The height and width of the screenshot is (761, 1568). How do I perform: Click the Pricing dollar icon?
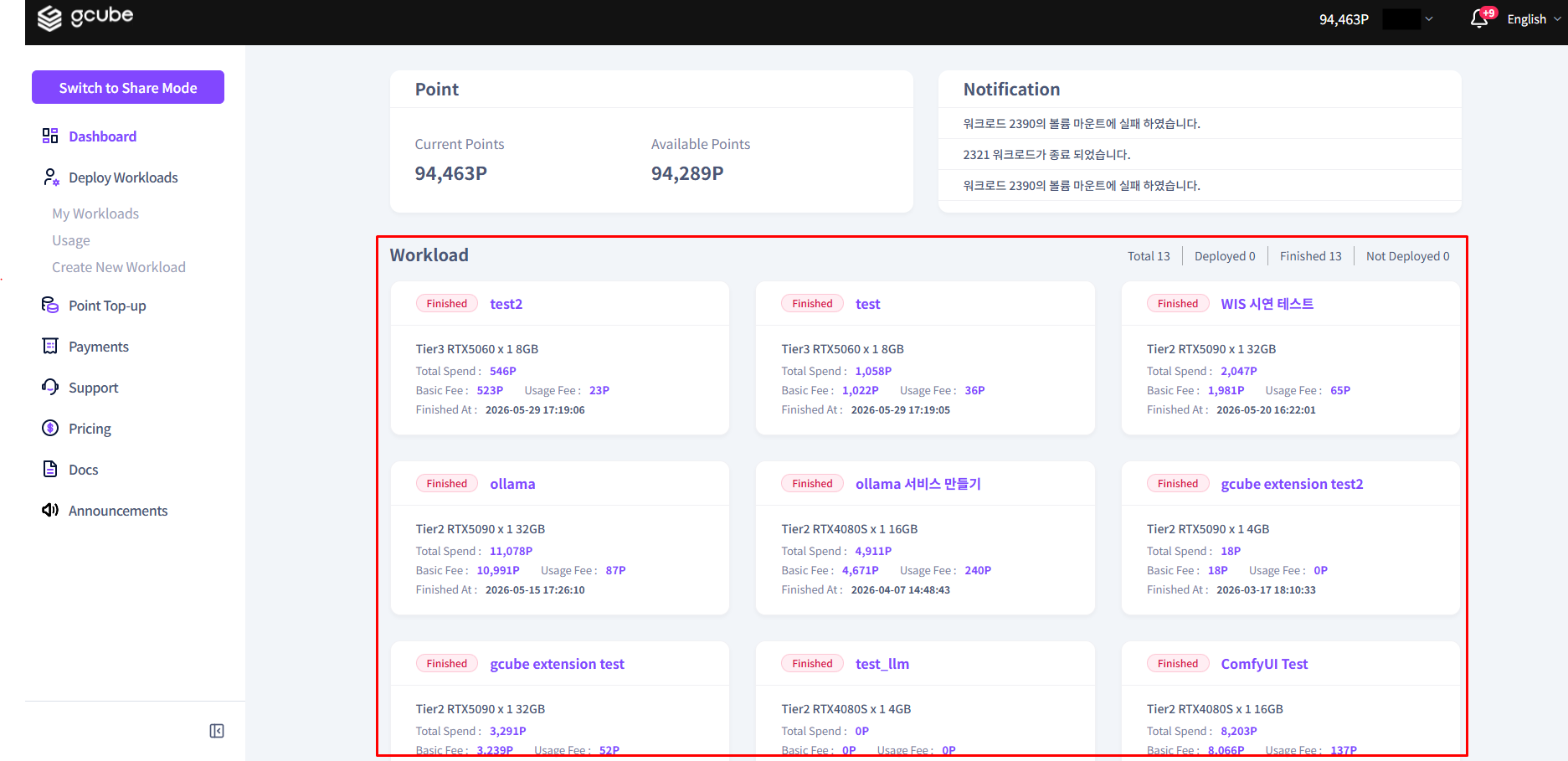point(50,428)
